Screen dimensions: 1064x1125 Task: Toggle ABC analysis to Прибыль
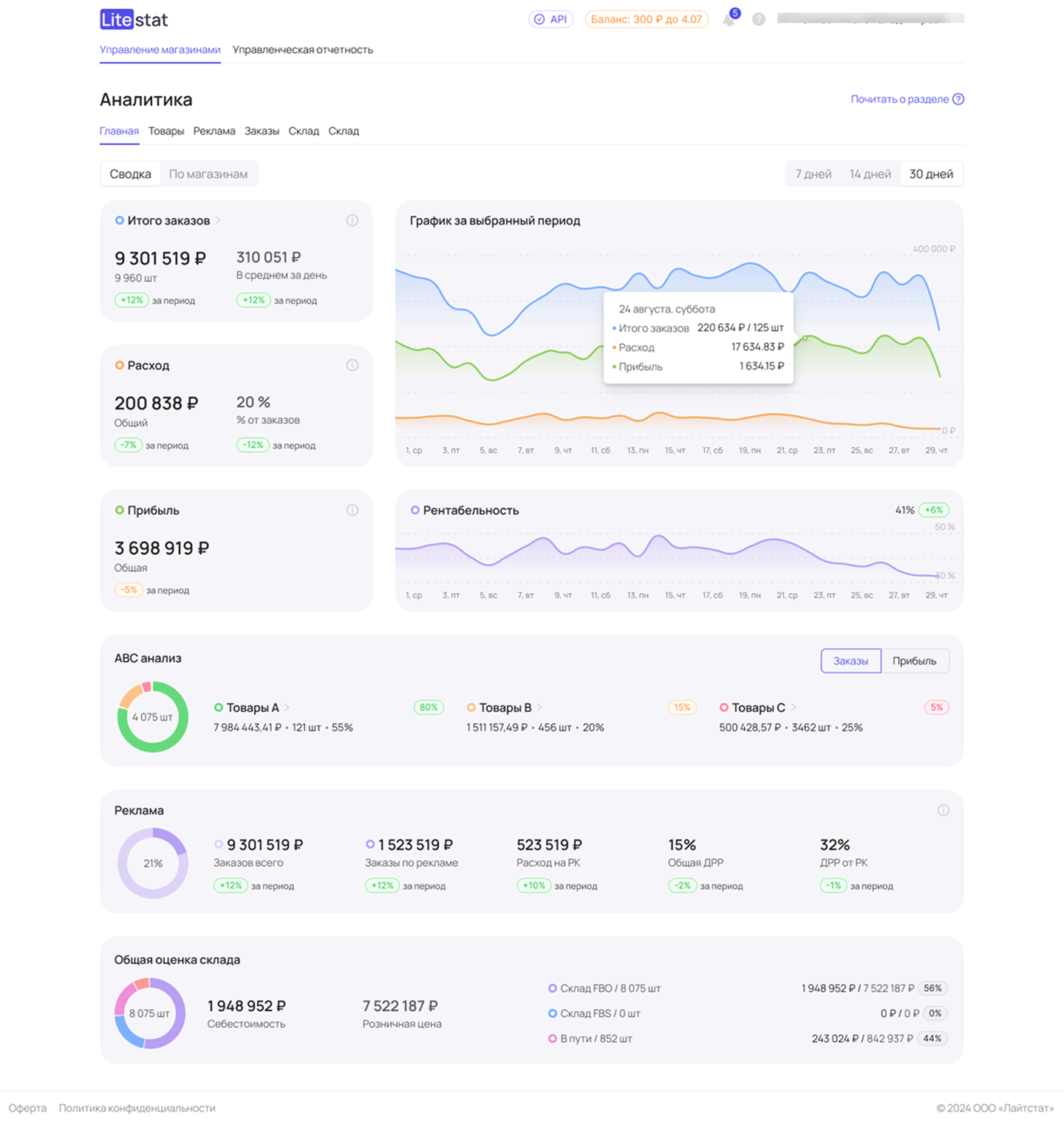point(914,661)
